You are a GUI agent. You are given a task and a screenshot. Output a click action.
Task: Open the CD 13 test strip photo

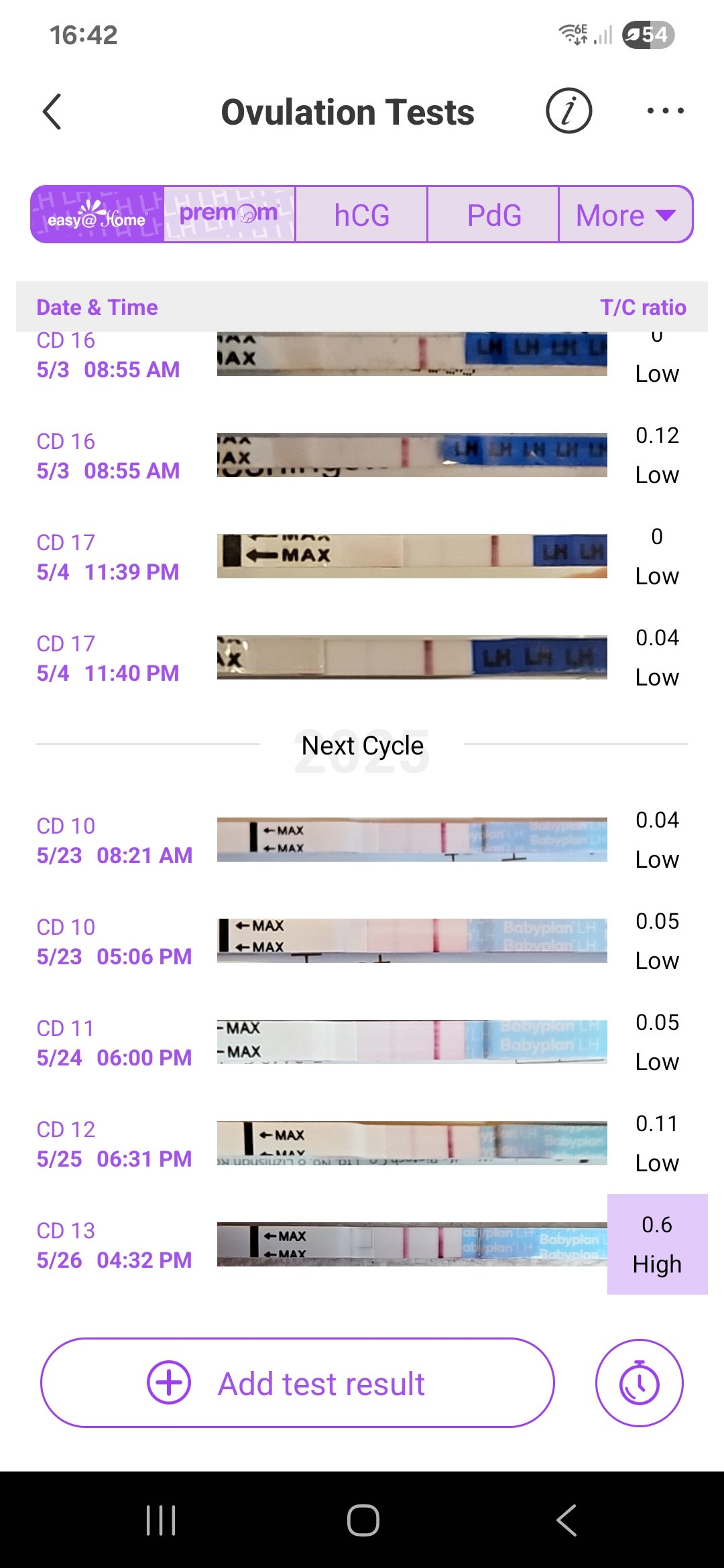point(412,1244)
